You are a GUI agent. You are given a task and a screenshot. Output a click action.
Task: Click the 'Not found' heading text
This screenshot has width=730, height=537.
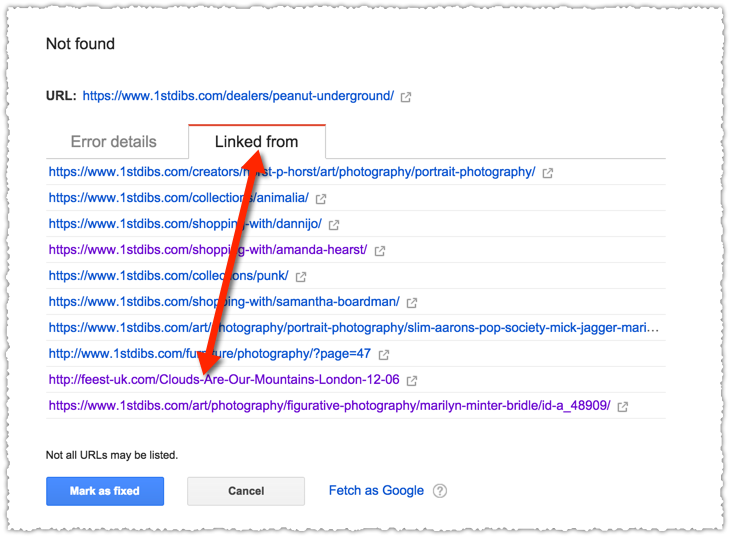click(80, 44)
